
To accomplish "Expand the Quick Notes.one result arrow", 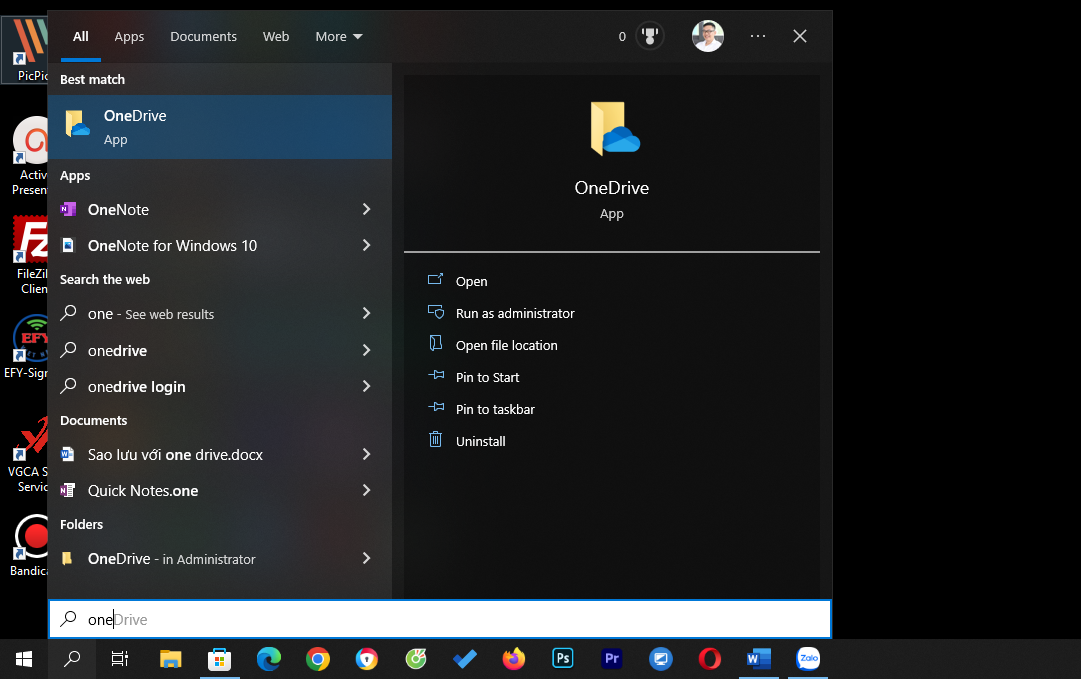I will (367, 489).
